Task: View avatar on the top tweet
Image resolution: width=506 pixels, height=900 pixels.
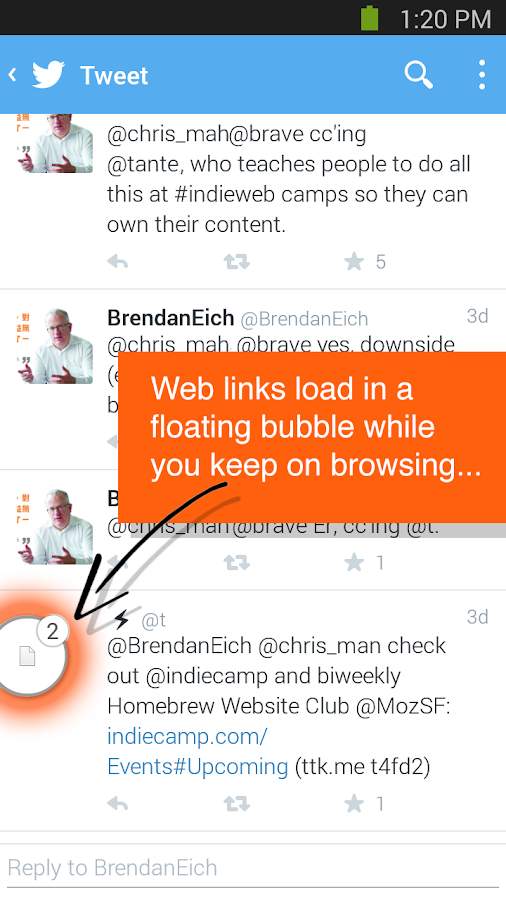Action: click(56, 143)
